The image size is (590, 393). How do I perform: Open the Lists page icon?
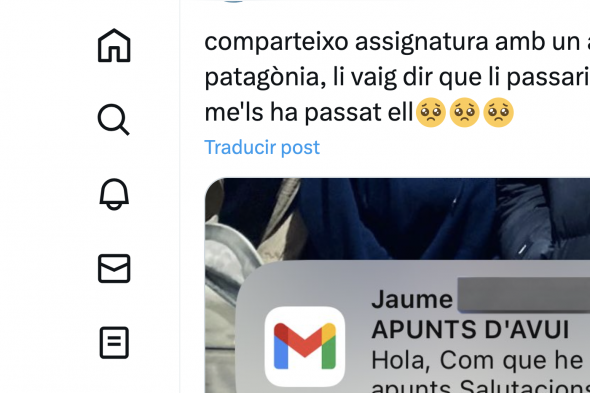(114, 343)
